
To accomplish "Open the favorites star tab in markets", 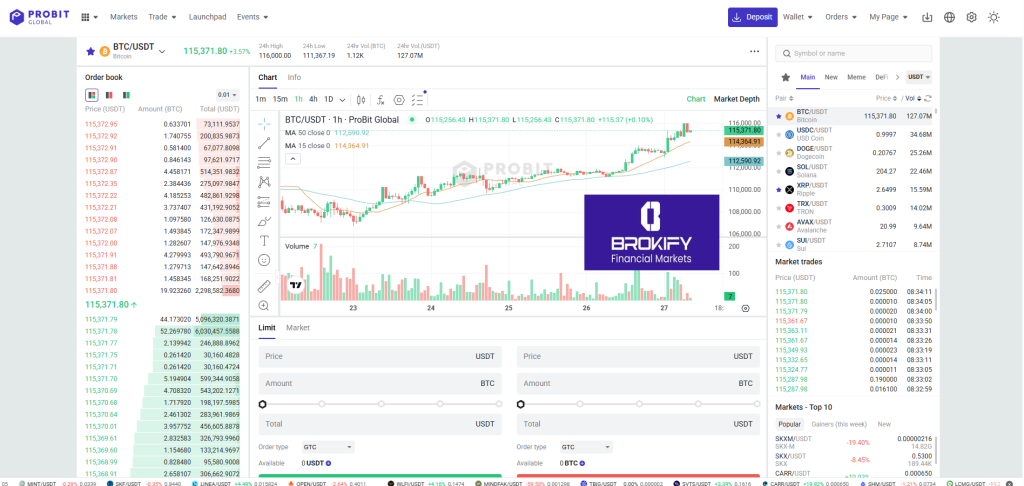I will coord(786,77).
